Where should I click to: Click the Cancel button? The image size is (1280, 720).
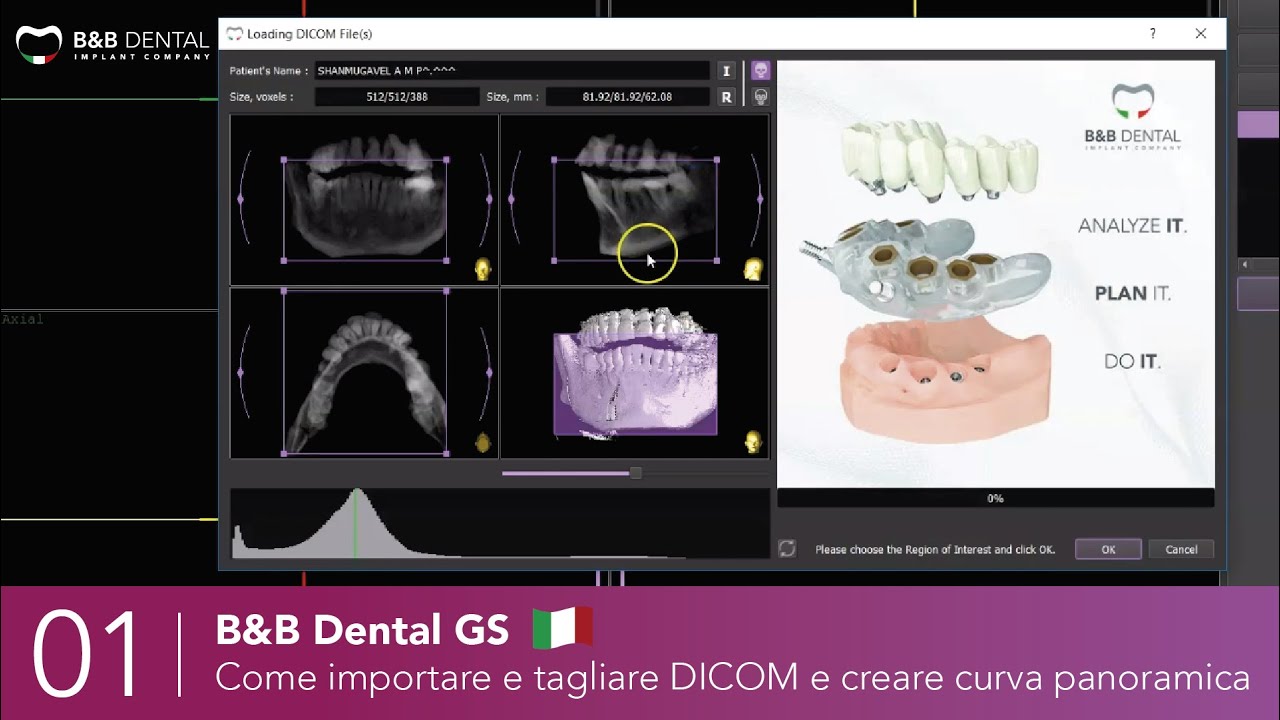click(1181, 549)
